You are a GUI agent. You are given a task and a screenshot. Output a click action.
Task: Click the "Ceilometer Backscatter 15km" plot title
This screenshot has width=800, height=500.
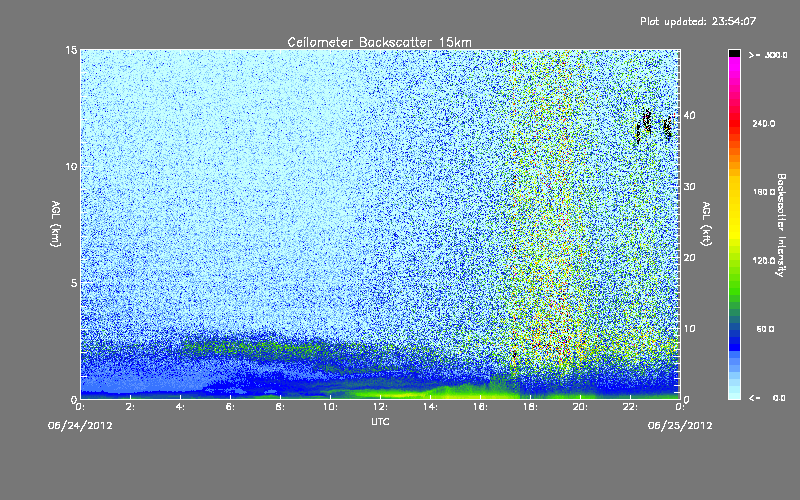(x=379, y=42)
